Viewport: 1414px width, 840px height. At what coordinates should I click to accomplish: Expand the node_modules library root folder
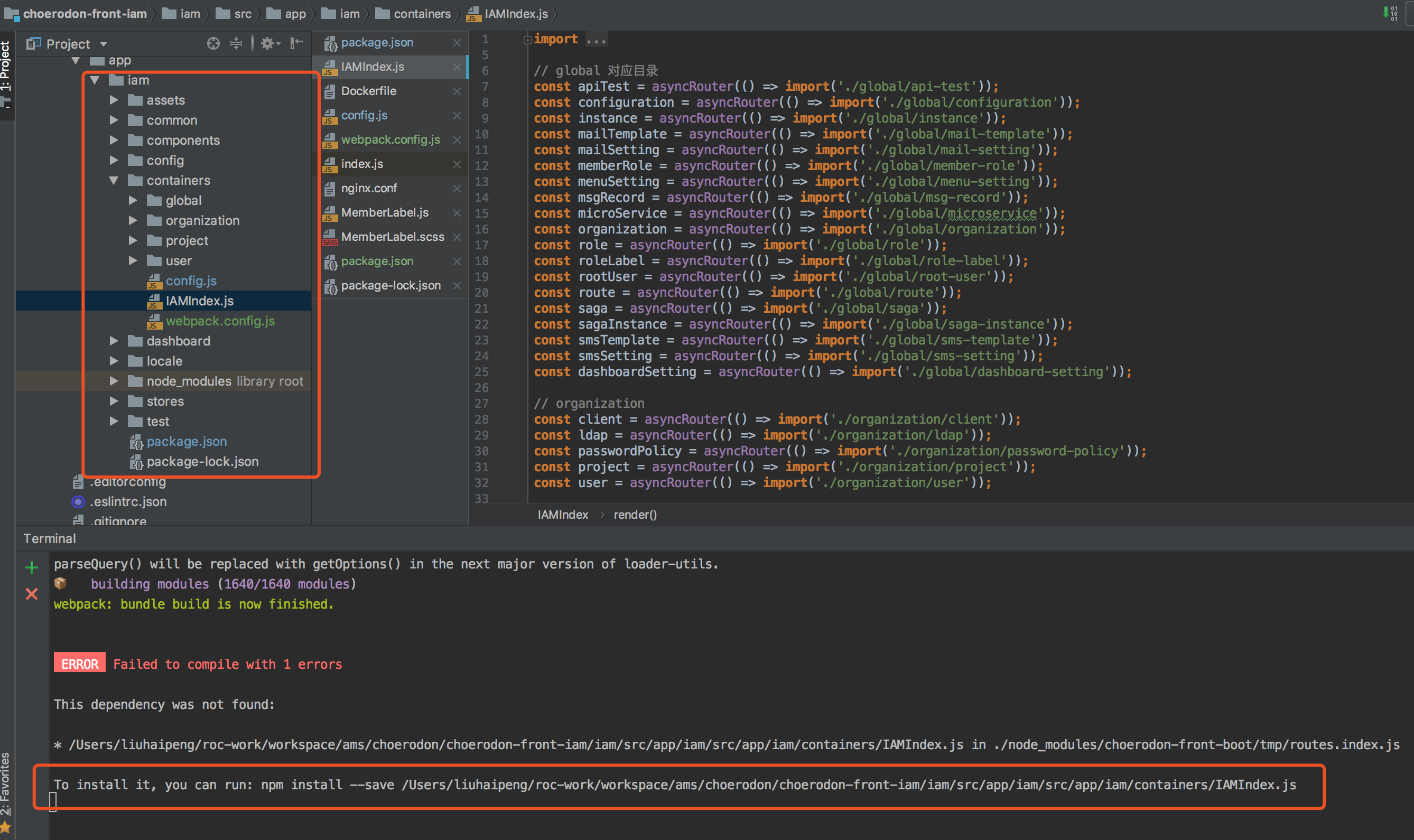click(113, 381)
